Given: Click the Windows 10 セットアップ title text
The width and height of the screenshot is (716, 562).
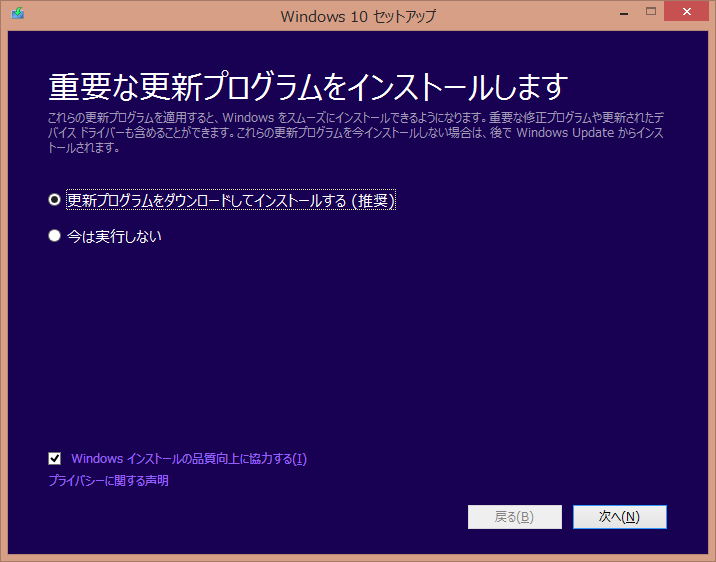Looking at the screenshot, I should coord(358,16).
